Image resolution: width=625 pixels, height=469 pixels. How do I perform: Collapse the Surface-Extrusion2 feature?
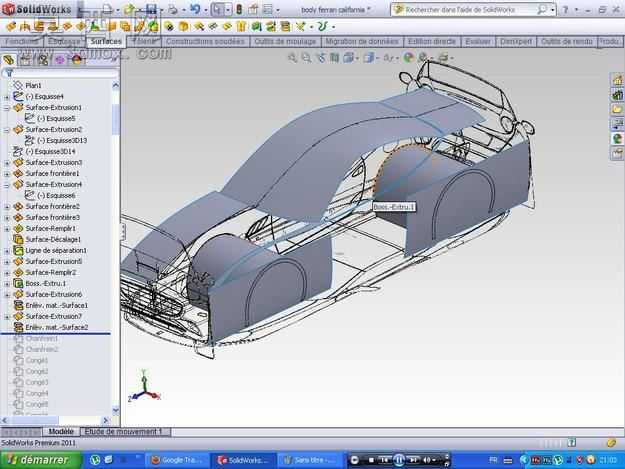(6, 130)
